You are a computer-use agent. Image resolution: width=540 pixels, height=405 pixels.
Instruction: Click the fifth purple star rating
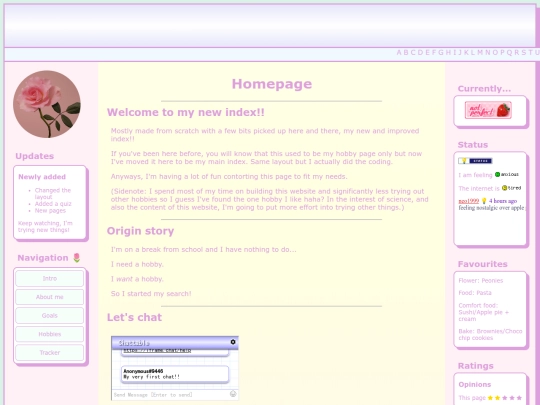click(519, 398)
